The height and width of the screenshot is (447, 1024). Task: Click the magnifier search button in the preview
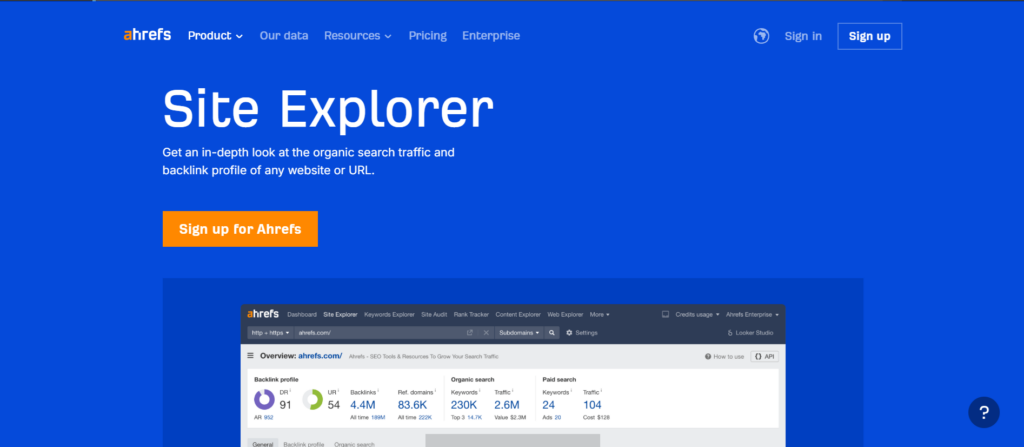pyautogui.click(x=552, y=333)
